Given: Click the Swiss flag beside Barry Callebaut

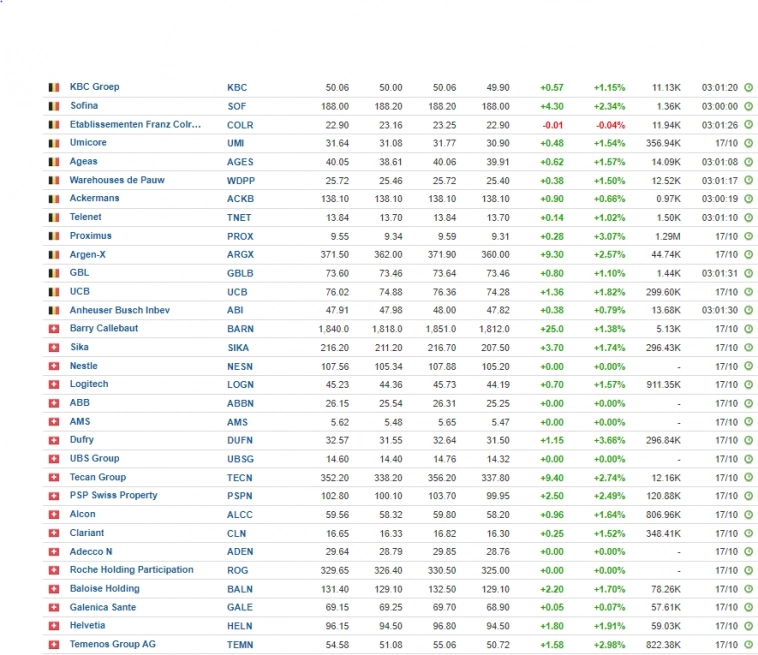Looking at the screenshot, I should point(53,329).
